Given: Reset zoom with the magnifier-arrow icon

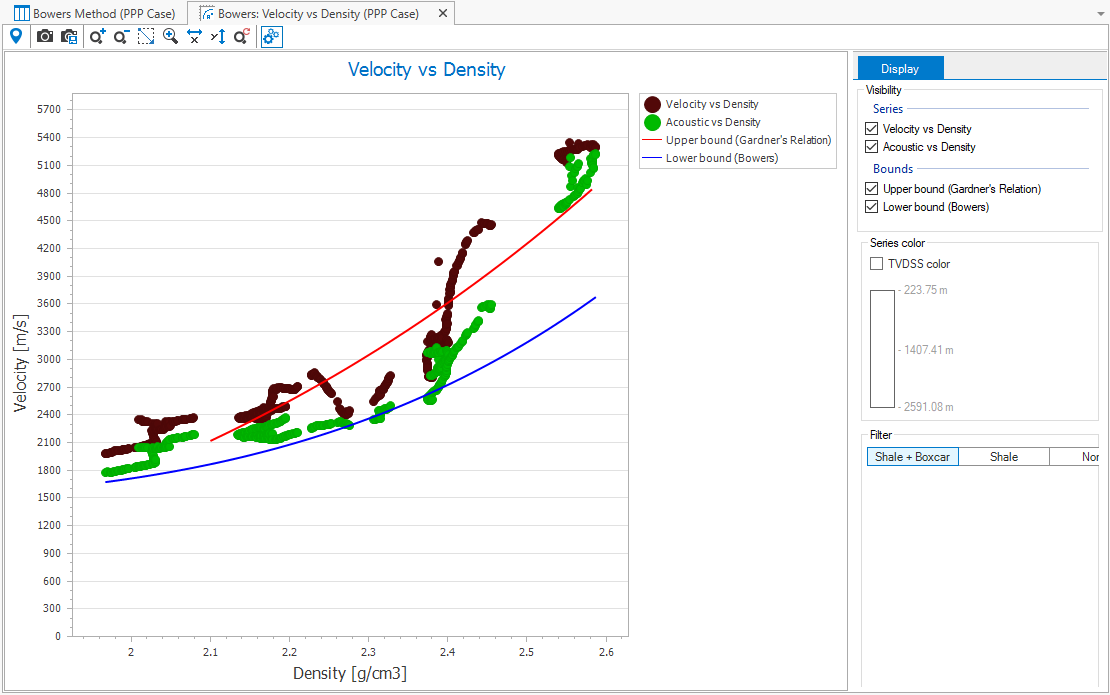Looking at the screenshot, I should (242, 37).
